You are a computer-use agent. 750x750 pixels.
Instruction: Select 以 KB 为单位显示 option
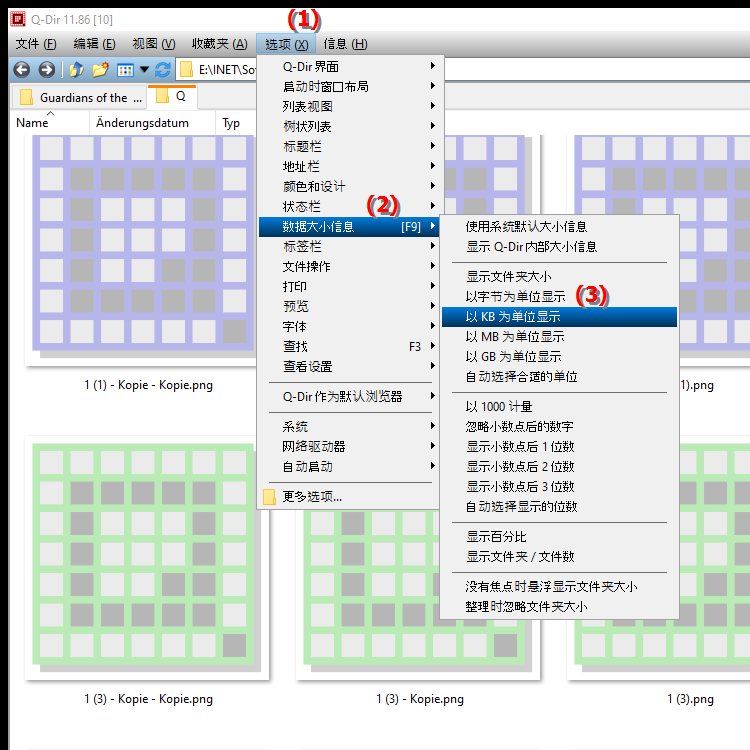click(559, 317)
